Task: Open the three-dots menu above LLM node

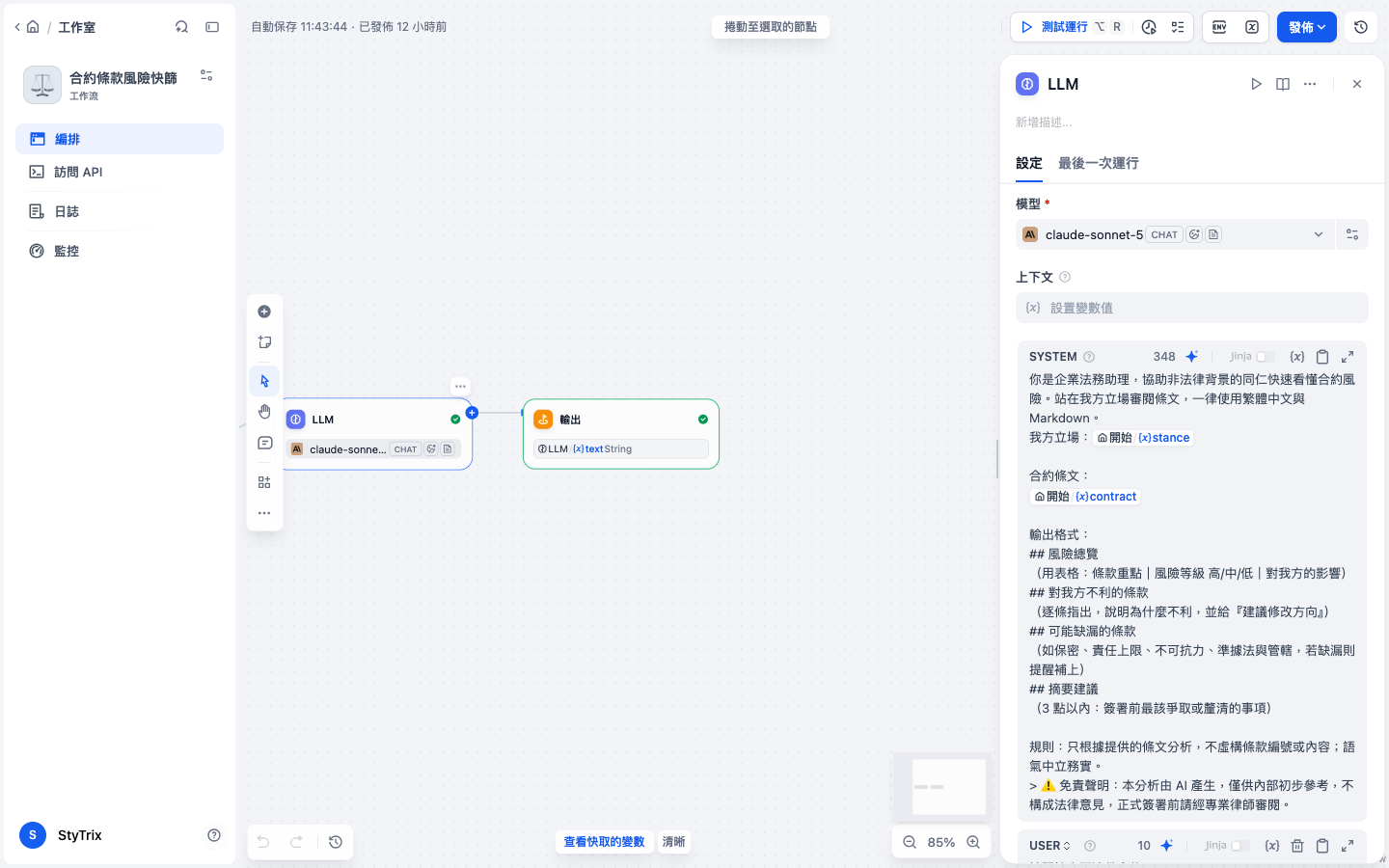Action: pyautogui.click(x=460, y=387)
